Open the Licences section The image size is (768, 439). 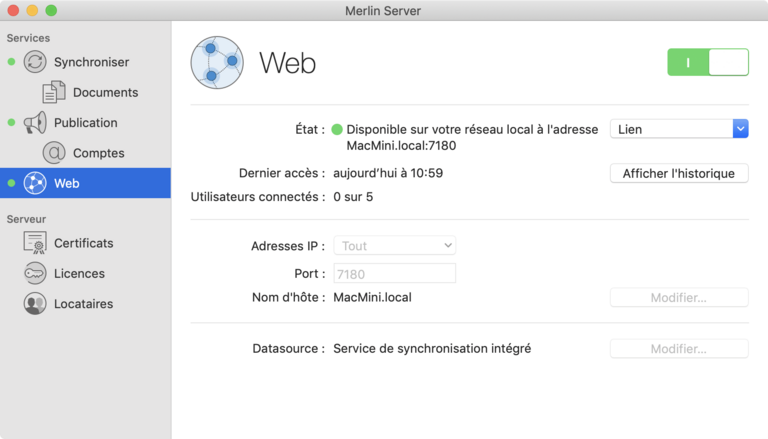tap(85, 273)
